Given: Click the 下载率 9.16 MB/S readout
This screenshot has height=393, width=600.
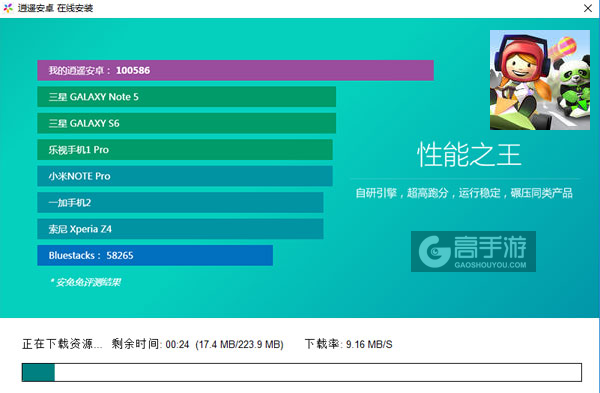Looking at the screenshot, I should (x=349, y=344).
